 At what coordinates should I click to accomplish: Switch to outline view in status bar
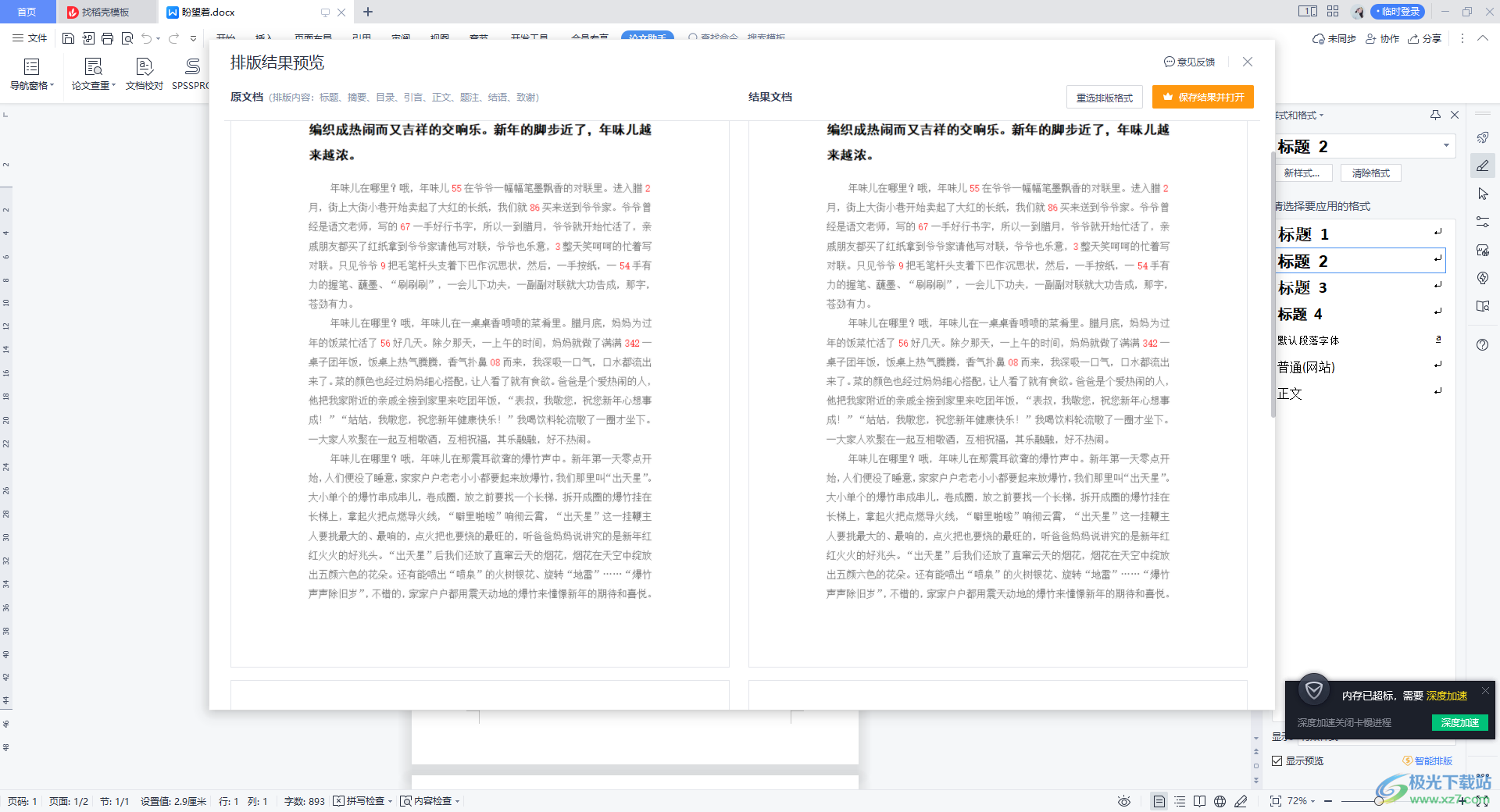tap(1180, 801)
